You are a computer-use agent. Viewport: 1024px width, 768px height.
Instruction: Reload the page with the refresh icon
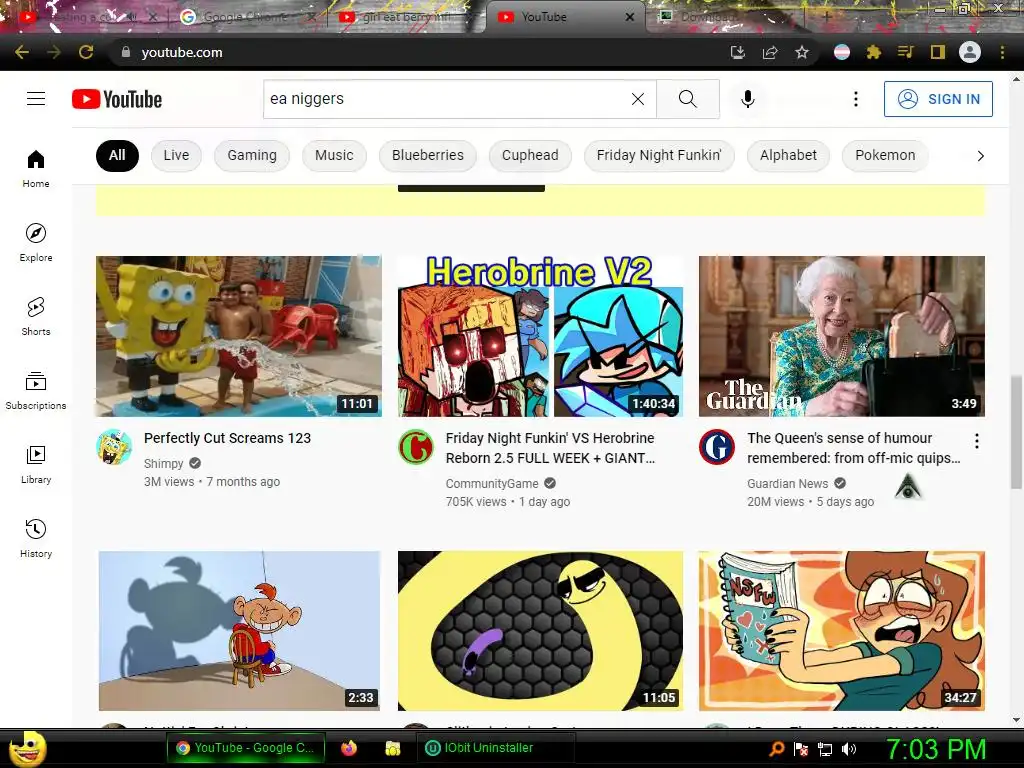click(x=86, y=52)
